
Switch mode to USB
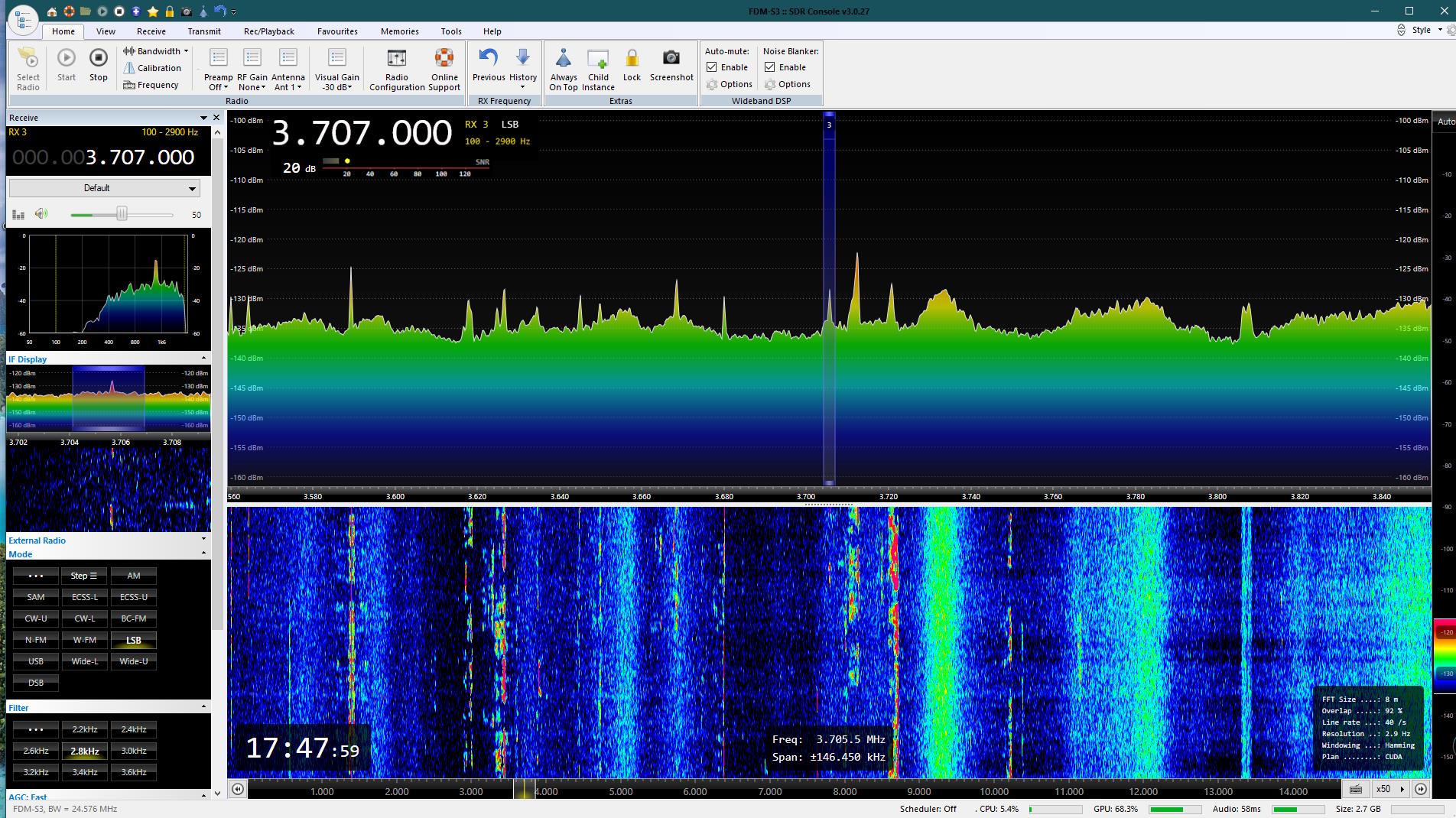click(x=36, y=661)
